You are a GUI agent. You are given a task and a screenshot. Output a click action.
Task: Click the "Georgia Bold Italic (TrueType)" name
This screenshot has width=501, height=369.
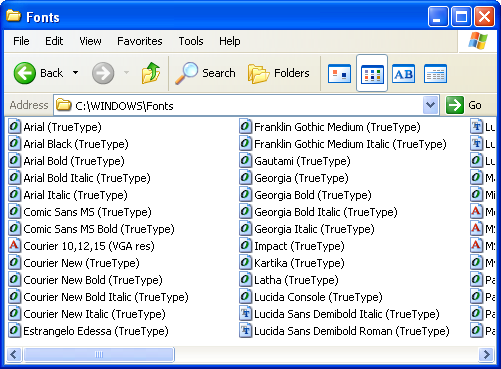click(x=326, y=212)
